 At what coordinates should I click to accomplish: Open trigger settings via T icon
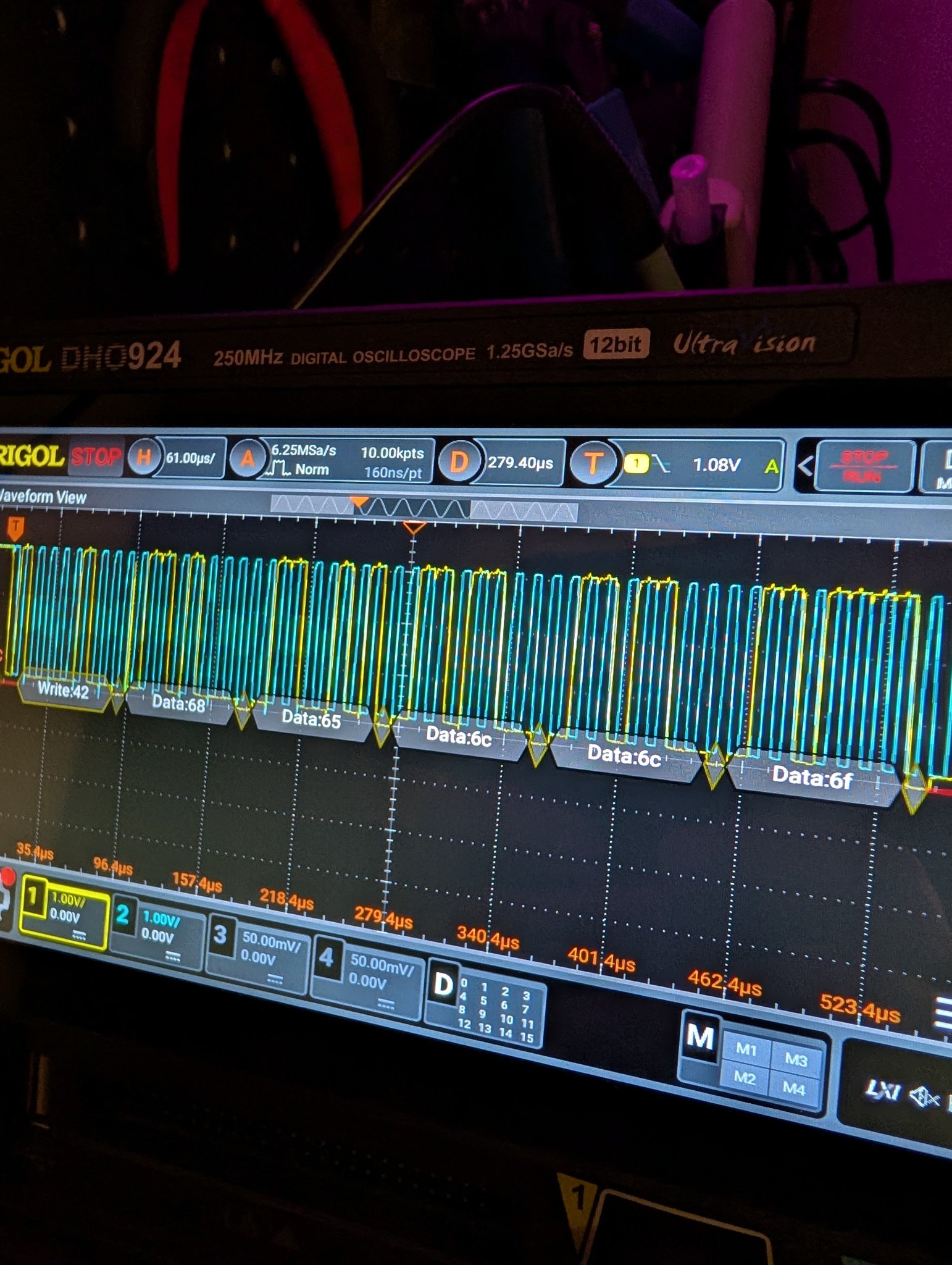[x=593, y=463]
